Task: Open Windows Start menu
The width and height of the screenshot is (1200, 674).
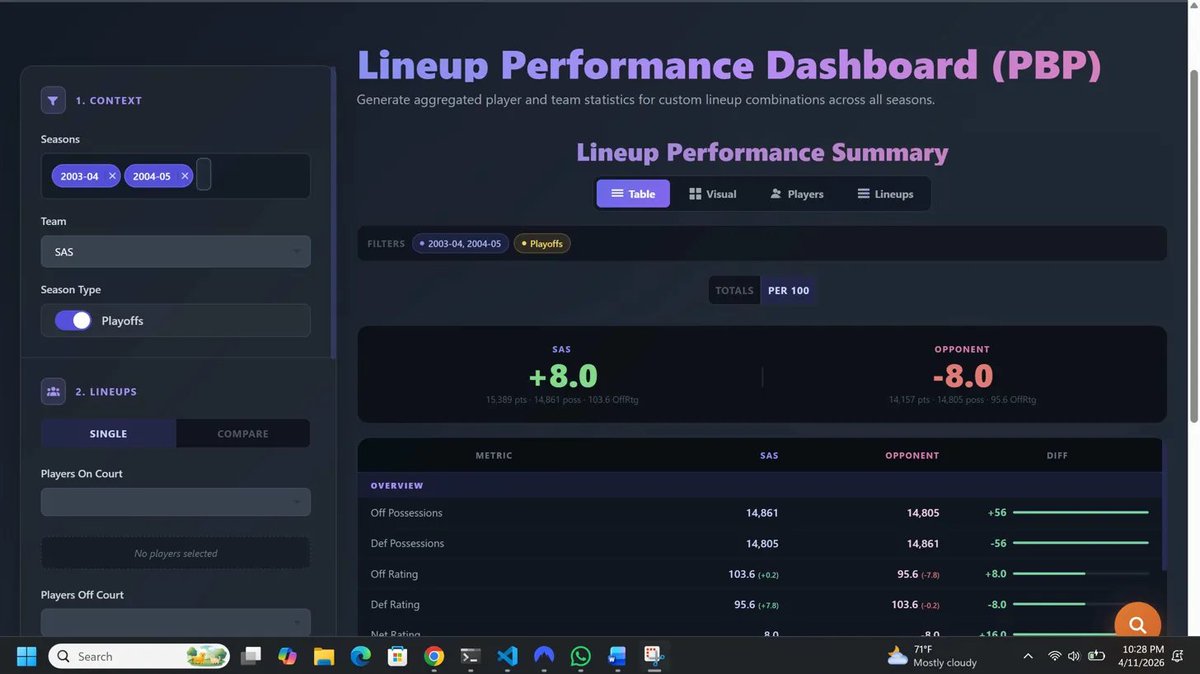Action: [26, 656]
